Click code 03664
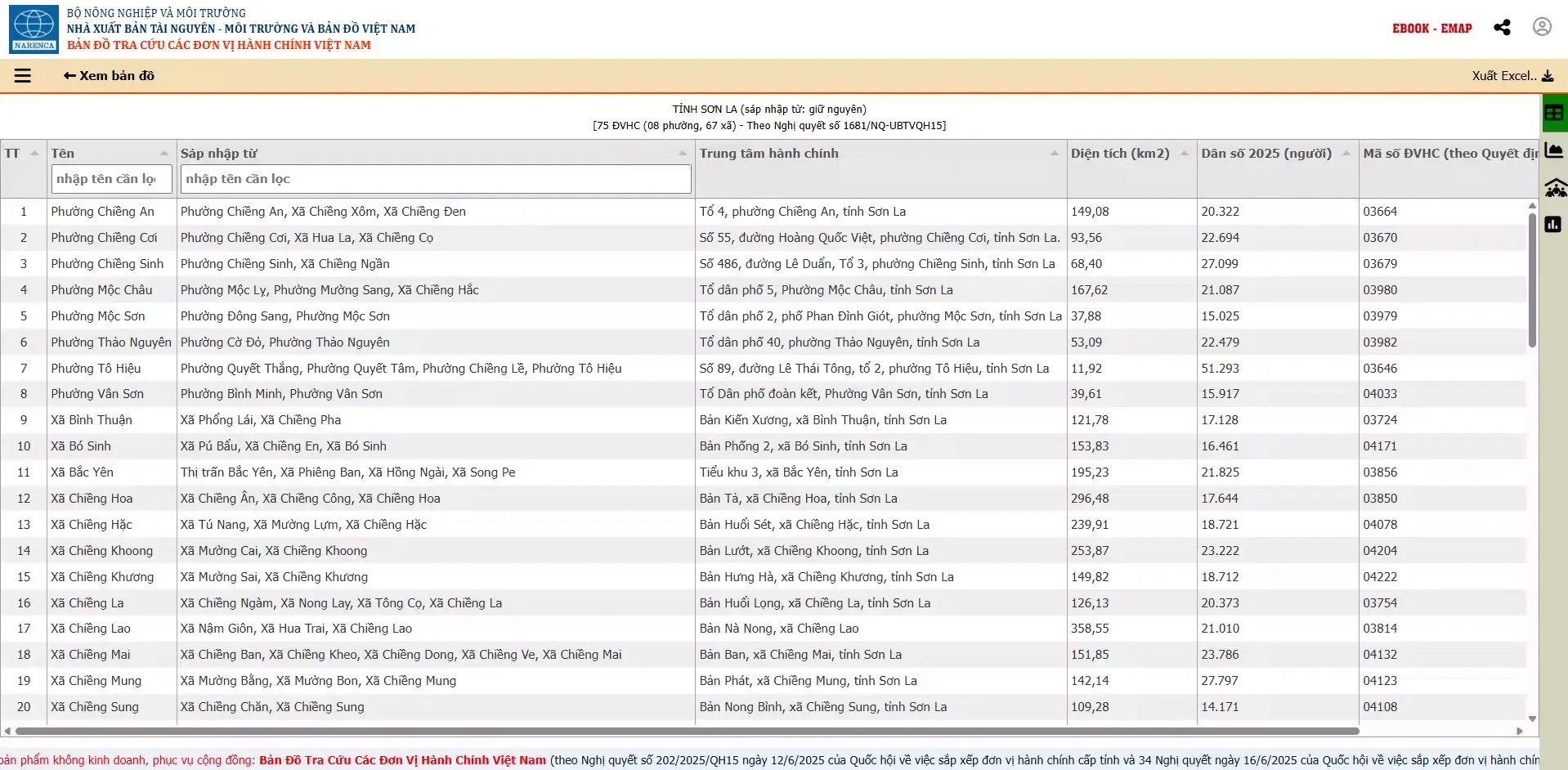 (x=1380, y=212)
